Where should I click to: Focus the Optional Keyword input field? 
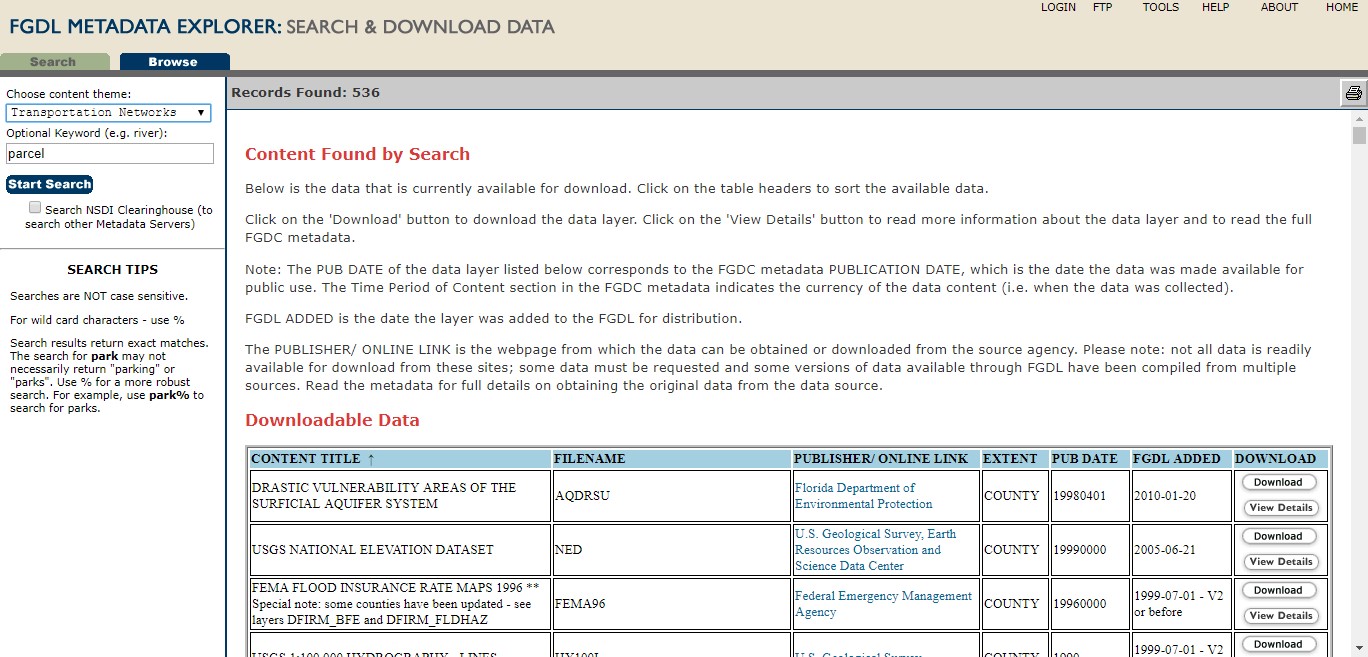click(x=110, y=153)
